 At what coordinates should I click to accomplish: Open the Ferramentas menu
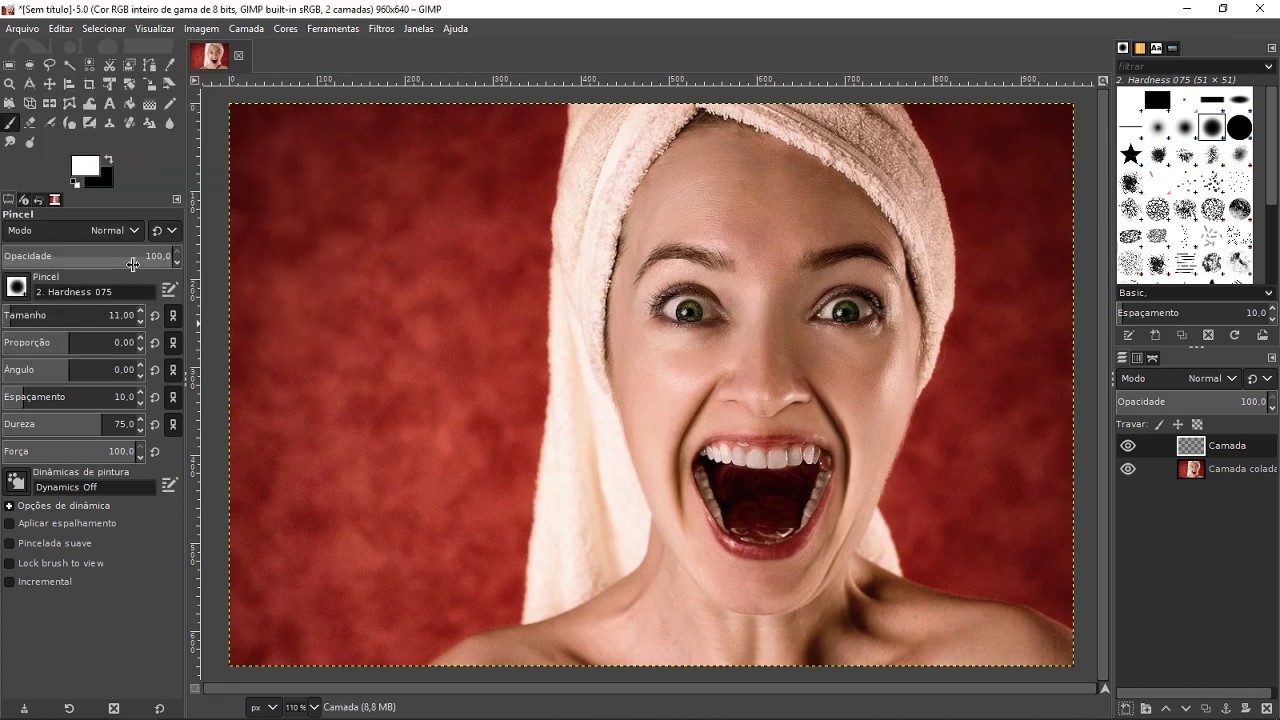(x=333, y=29)
